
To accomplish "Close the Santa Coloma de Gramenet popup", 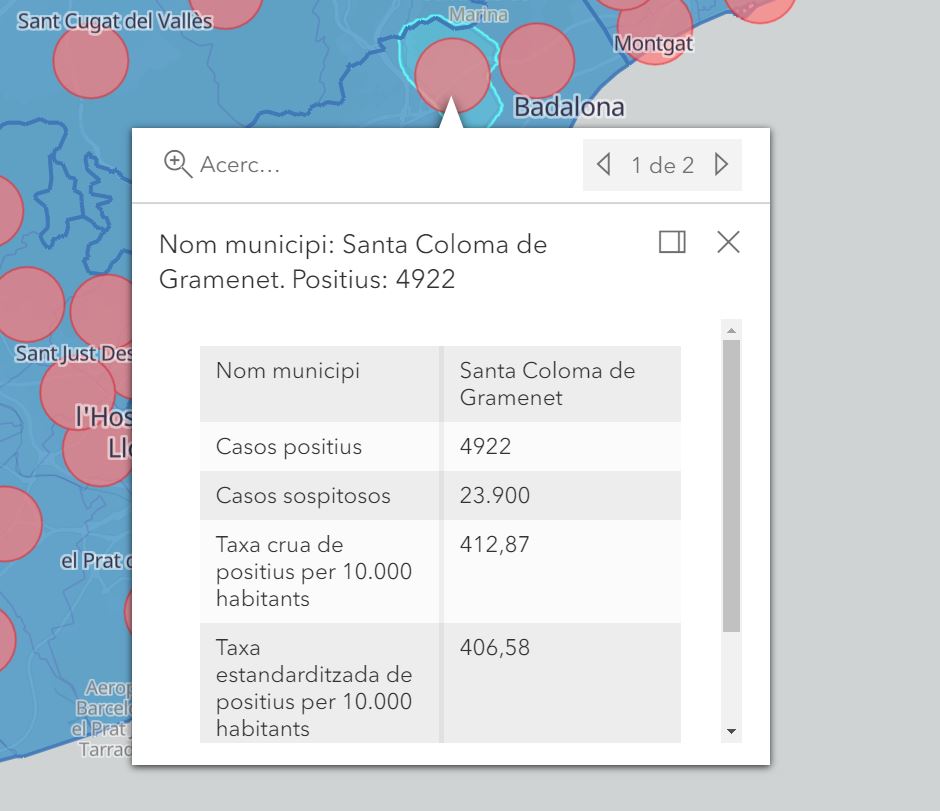I will [728, 242].
